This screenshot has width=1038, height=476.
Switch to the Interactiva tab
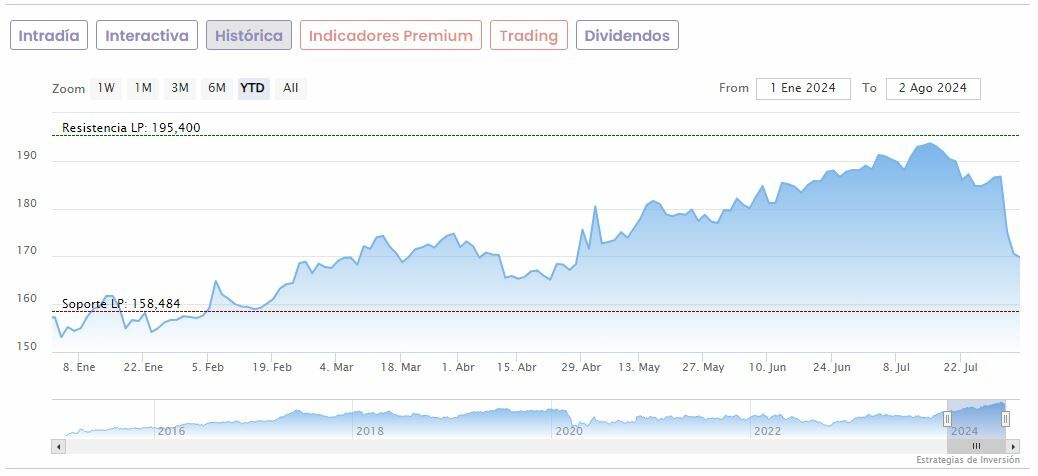(147, 36)
